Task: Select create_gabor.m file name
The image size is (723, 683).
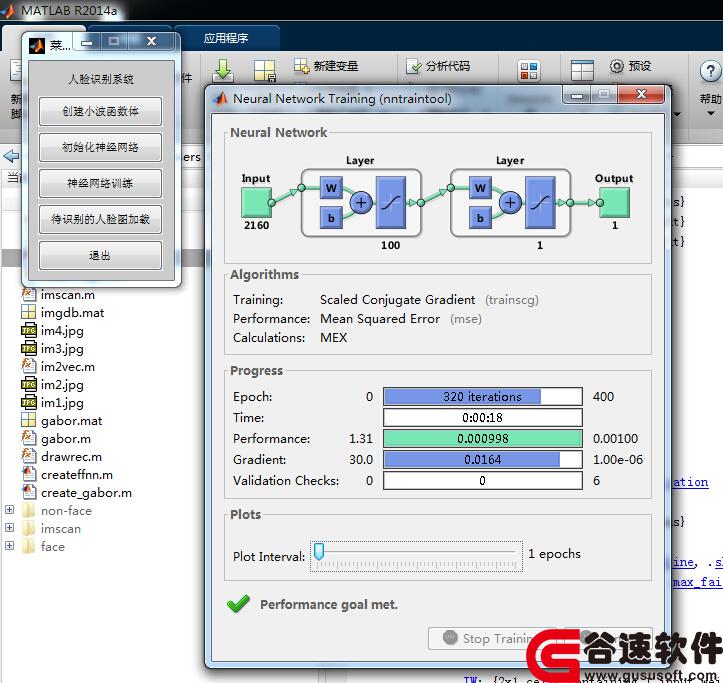Action: tap(86, 493)
